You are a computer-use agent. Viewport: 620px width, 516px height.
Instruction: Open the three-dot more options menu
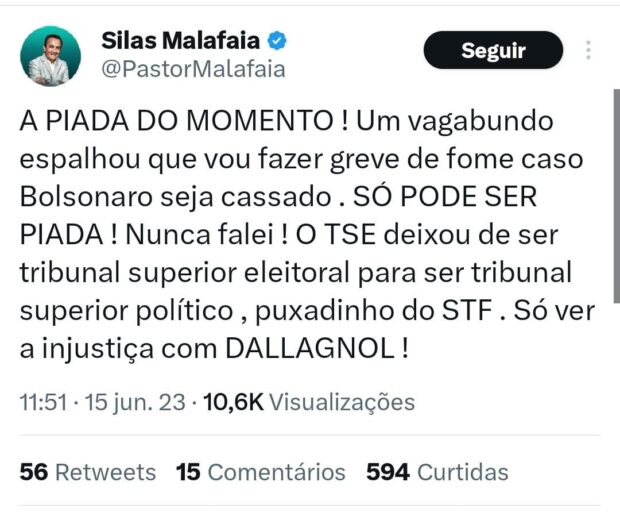tap(589, 50)
